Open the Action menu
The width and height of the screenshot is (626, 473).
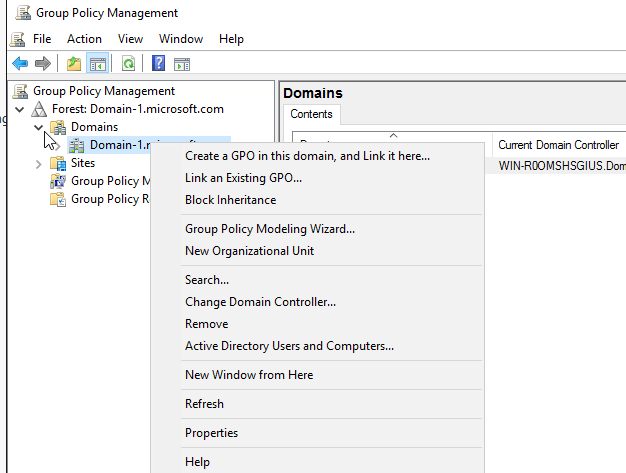click(x=84, y=39)
